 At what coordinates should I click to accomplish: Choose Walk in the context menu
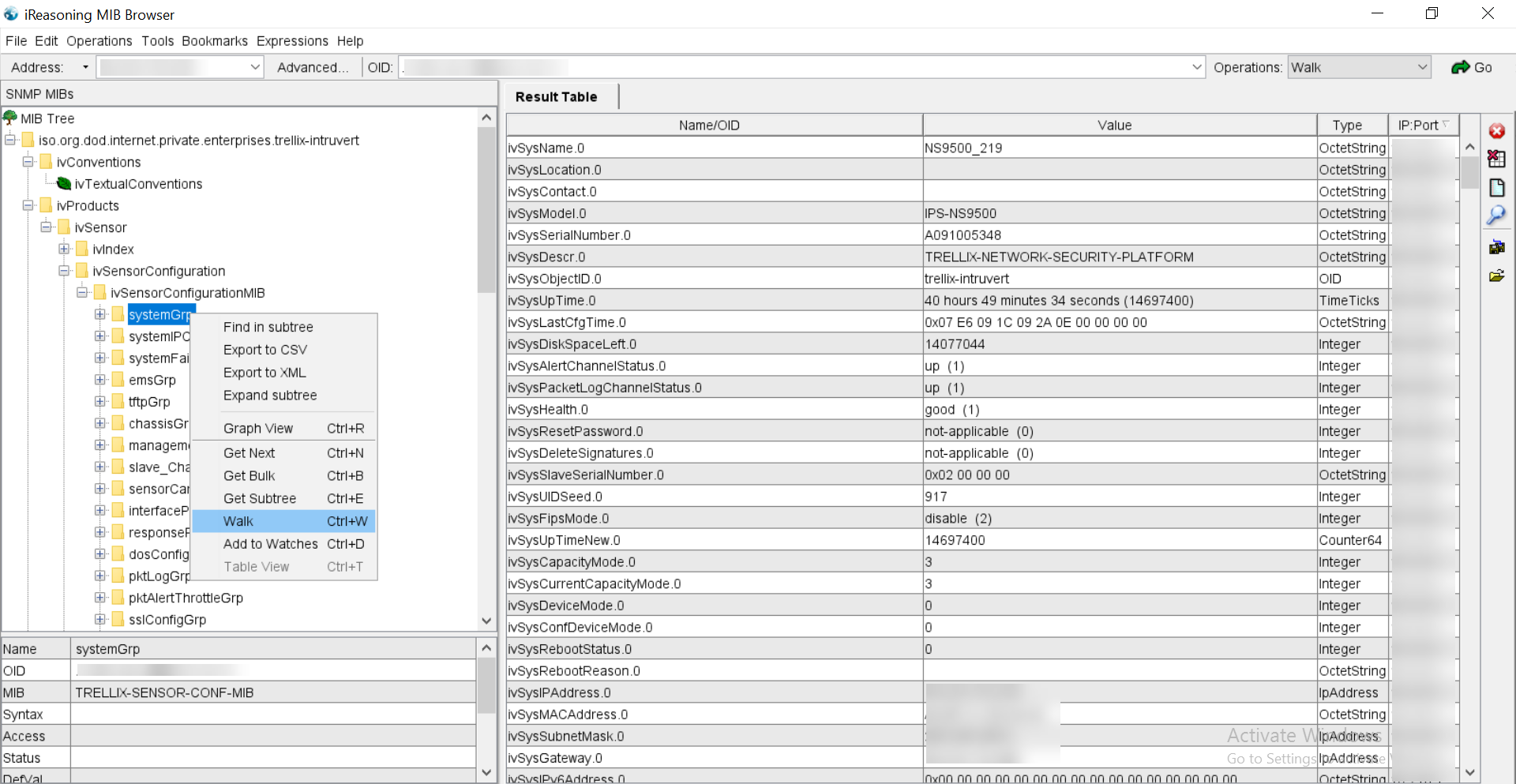click(x=283, y=521)
